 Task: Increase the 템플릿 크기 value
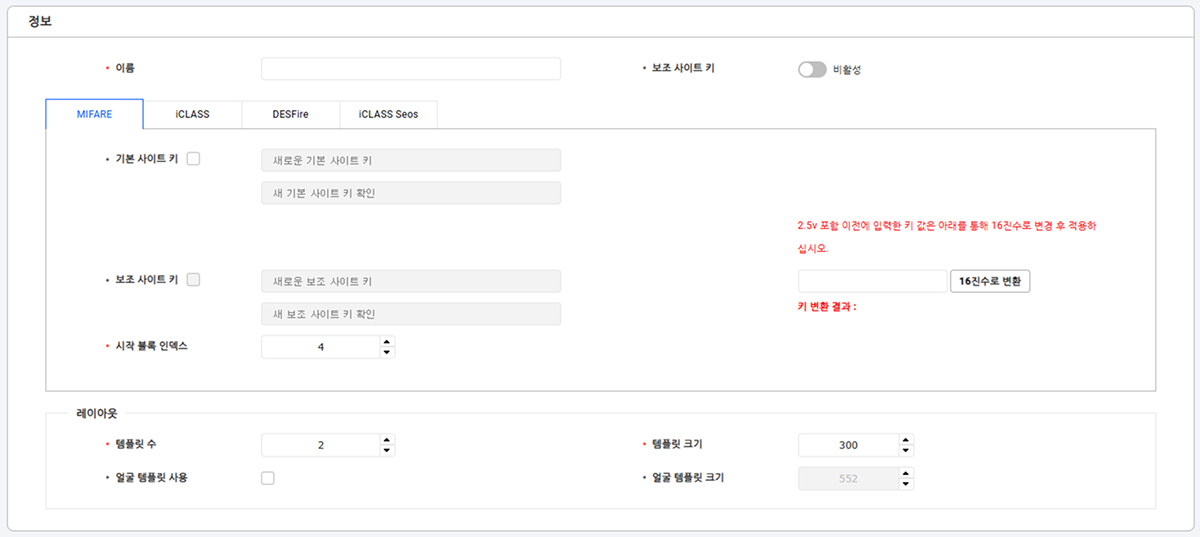[905, 439]
